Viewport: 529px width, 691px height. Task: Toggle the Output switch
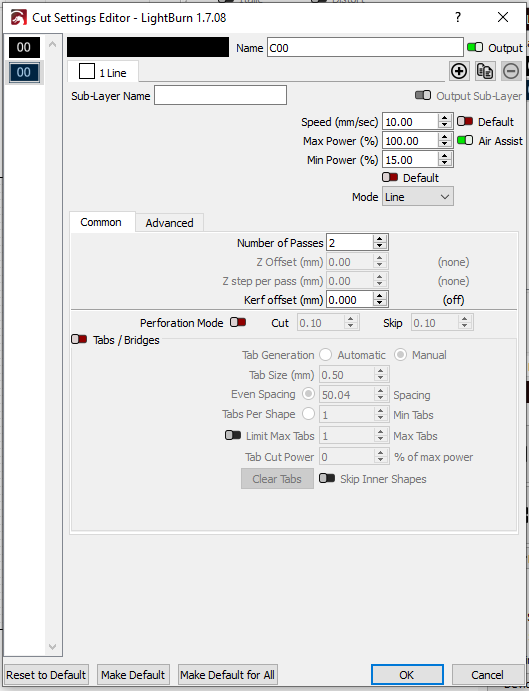click(475, 47)
